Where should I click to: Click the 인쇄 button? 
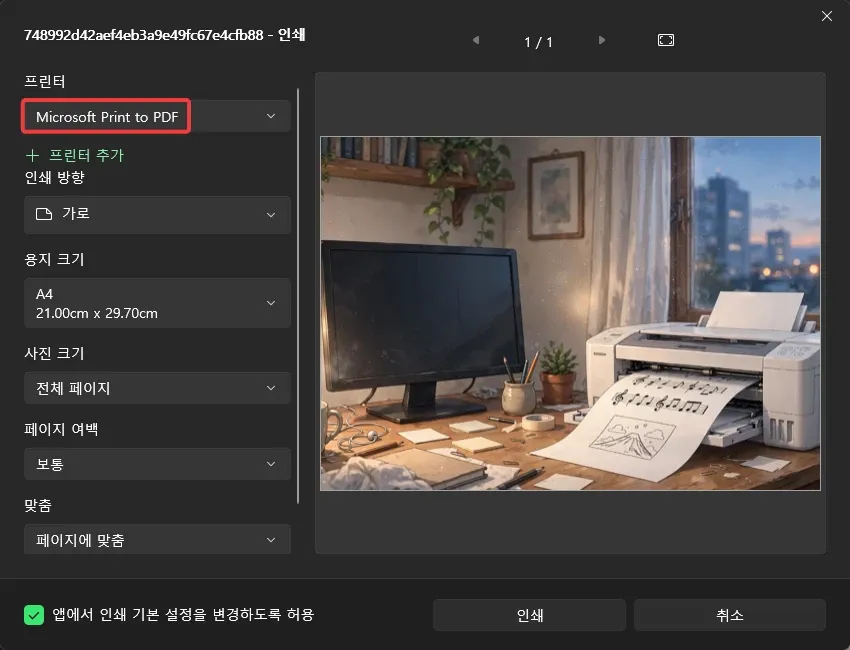coord(530,615)
